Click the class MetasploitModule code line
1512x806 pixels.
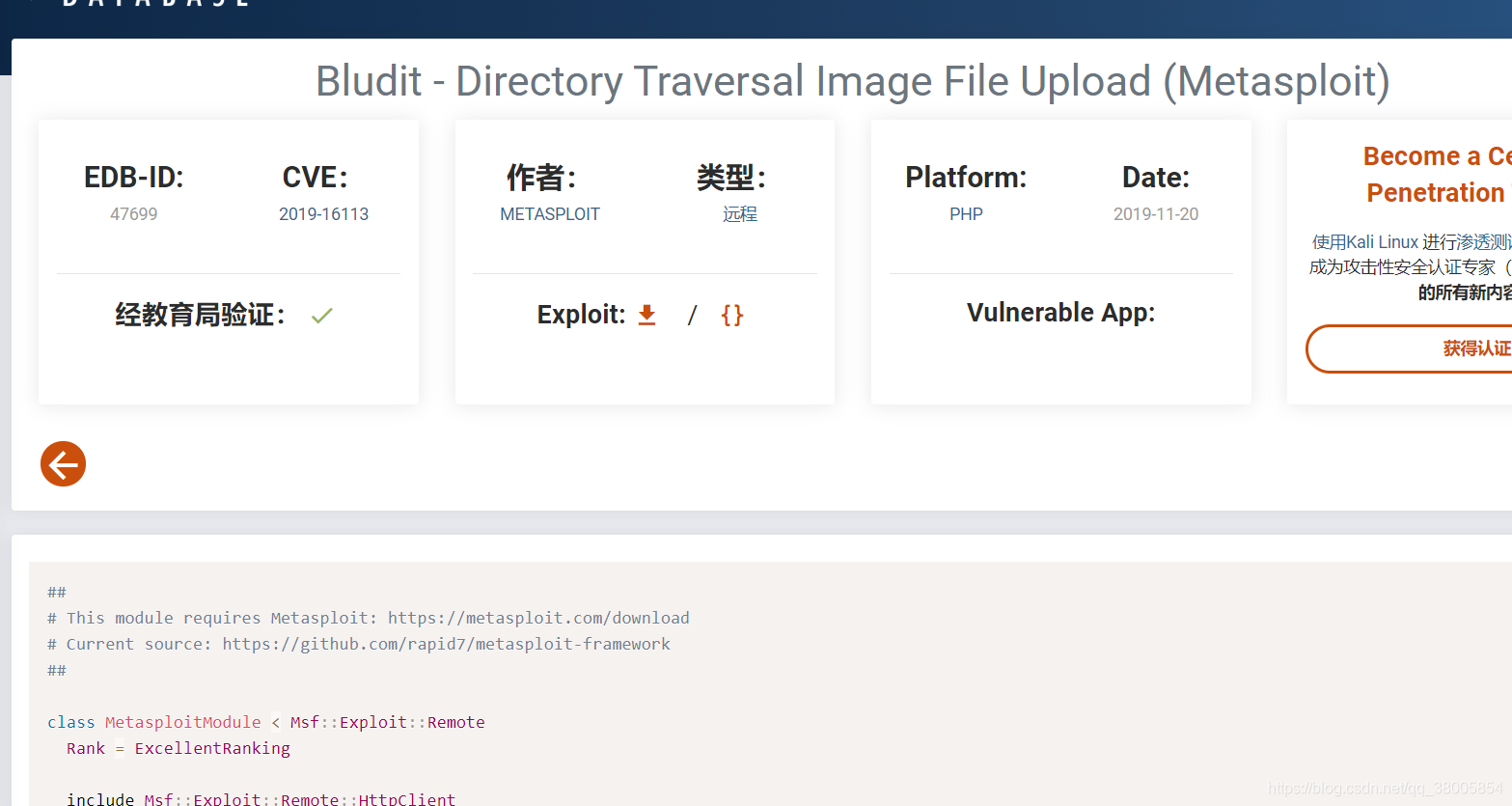[x=266, y=722]
